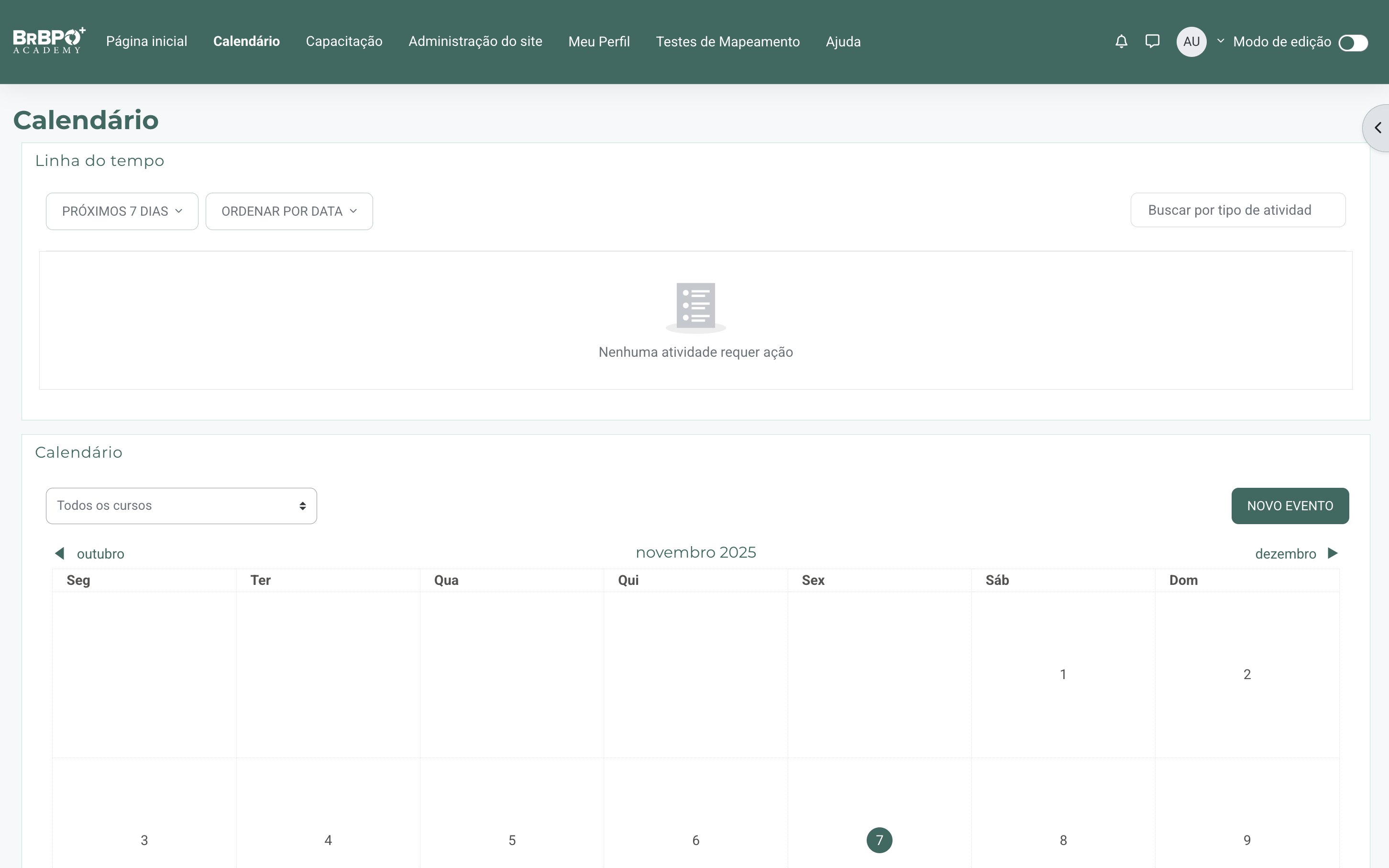
Task: Toggle the Modo de edição switch
Action: (x=1353, y=43)
